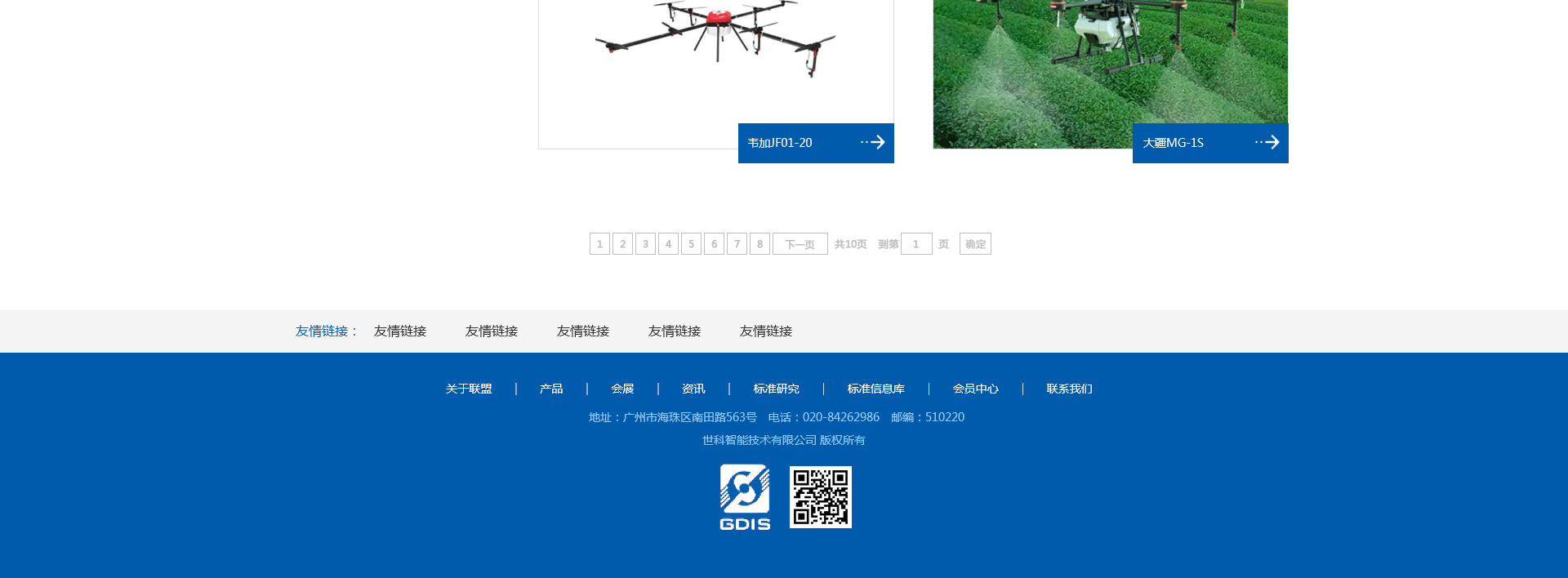
Task: Click the 下一页 next page button
Action: (x=800, y=244)
